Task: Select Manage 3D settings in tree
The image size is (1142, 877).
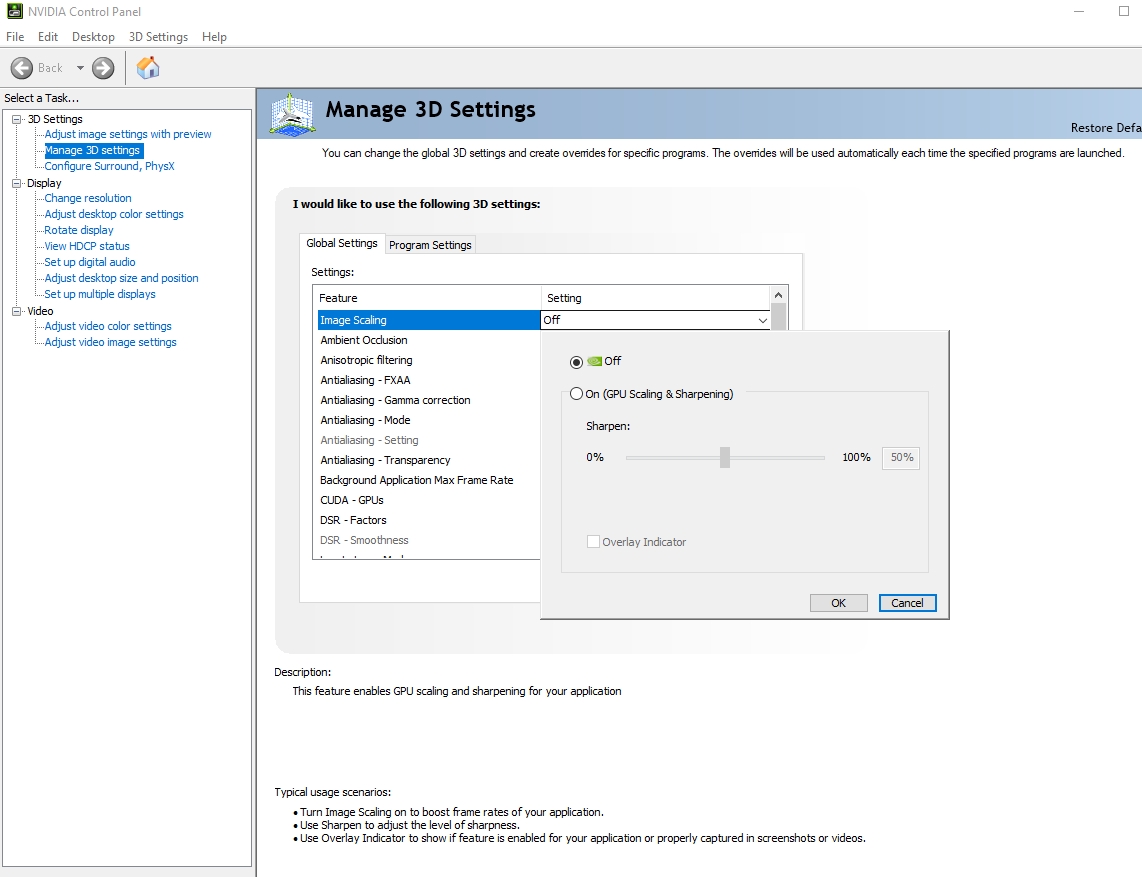Action: pyautogui.click(x=92, y=150)
